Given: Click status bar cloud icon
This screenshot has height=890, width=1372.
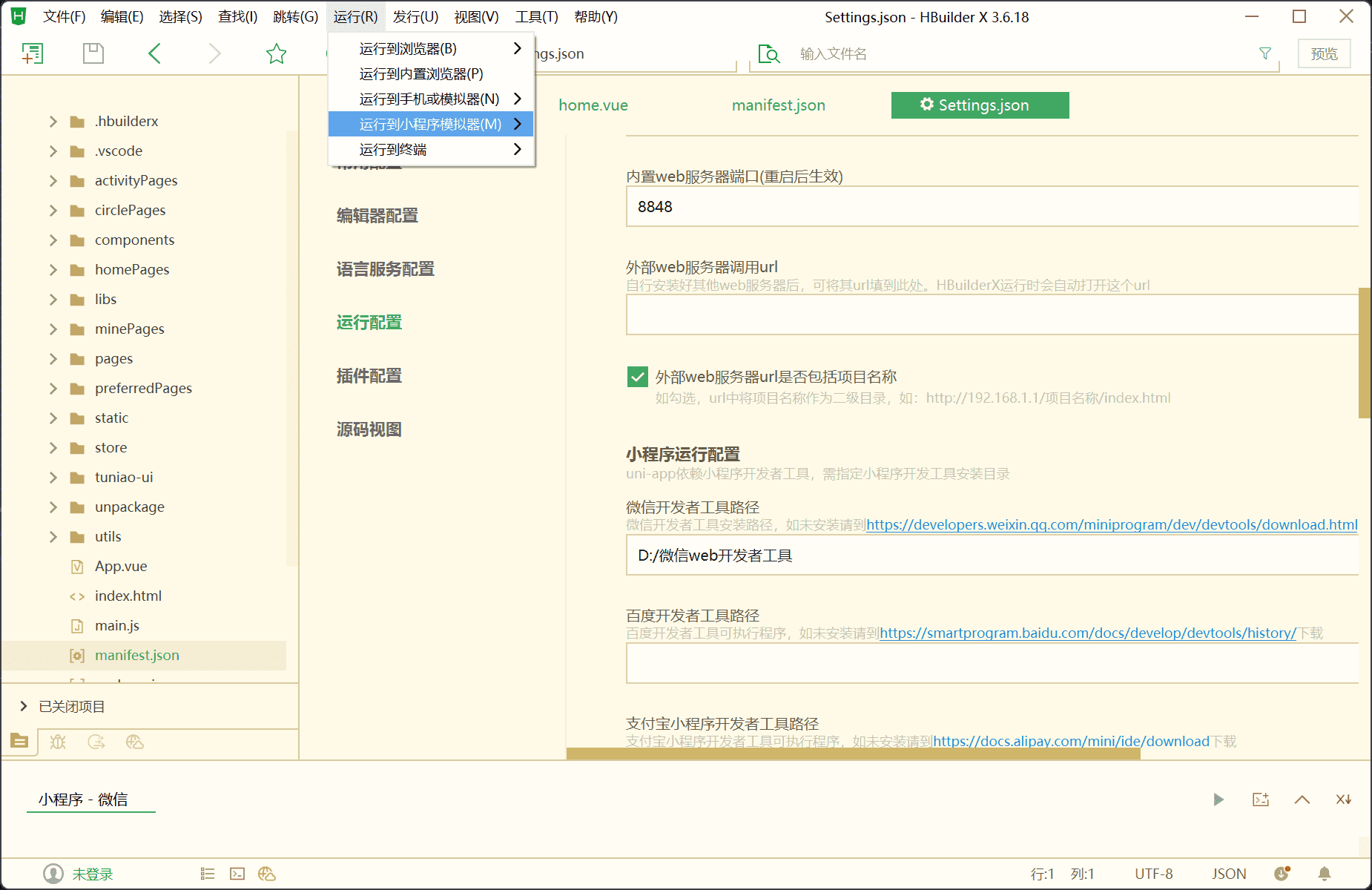Looking at the screenshot, I should pos(267,874).
